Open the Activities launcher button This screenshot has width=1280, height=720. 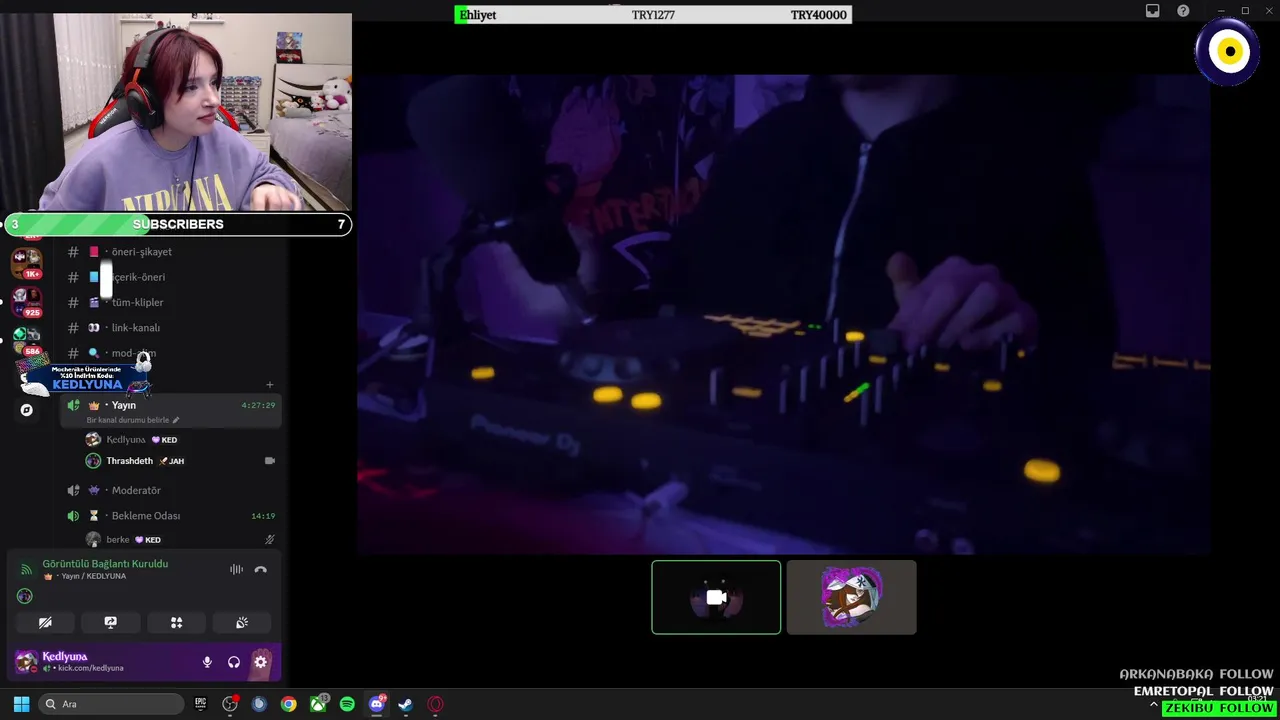point(176,622)
